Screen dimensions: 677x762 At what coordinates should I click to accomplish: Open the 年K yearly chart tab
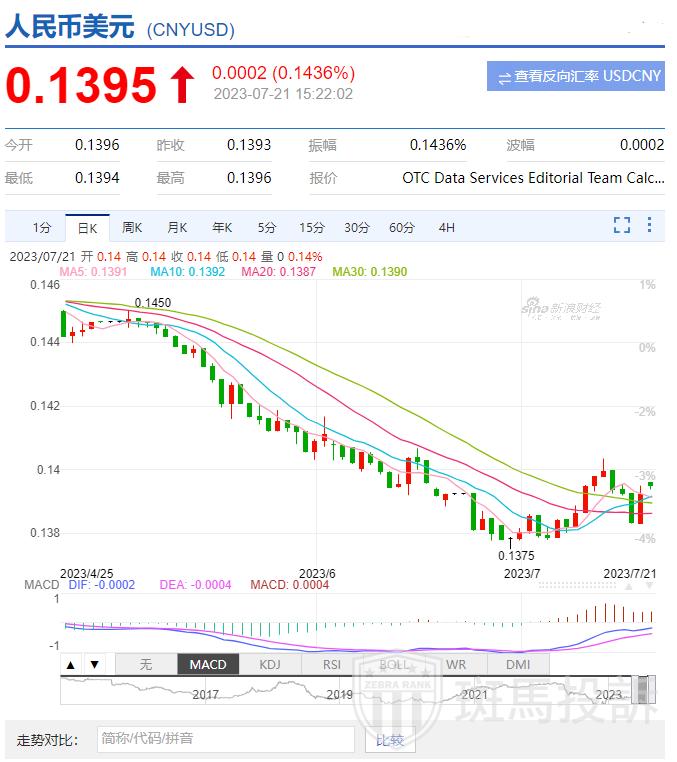(x=222, y=227)
